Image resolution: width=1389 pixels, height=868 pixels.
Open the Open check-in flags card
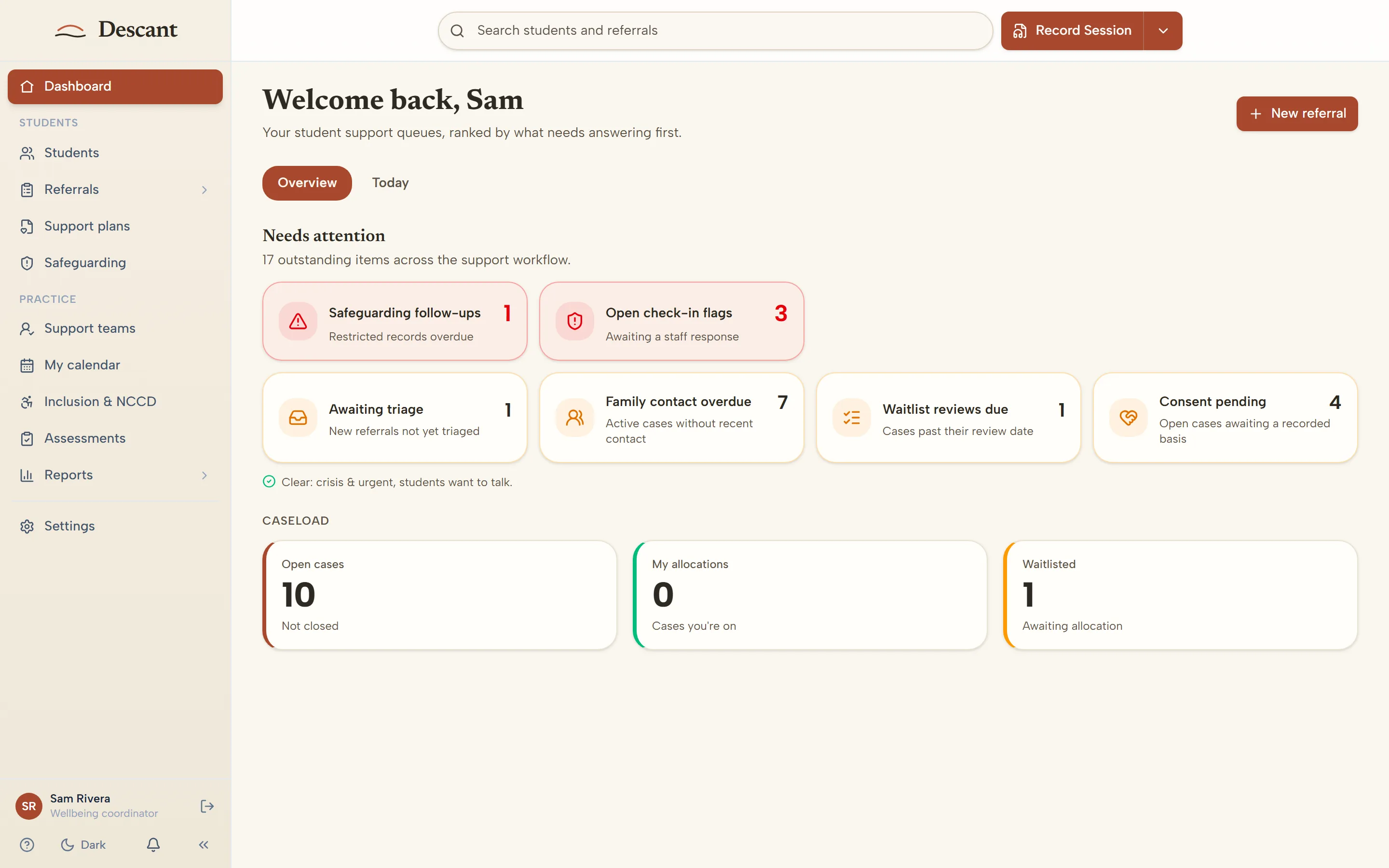tap(671, 322)
